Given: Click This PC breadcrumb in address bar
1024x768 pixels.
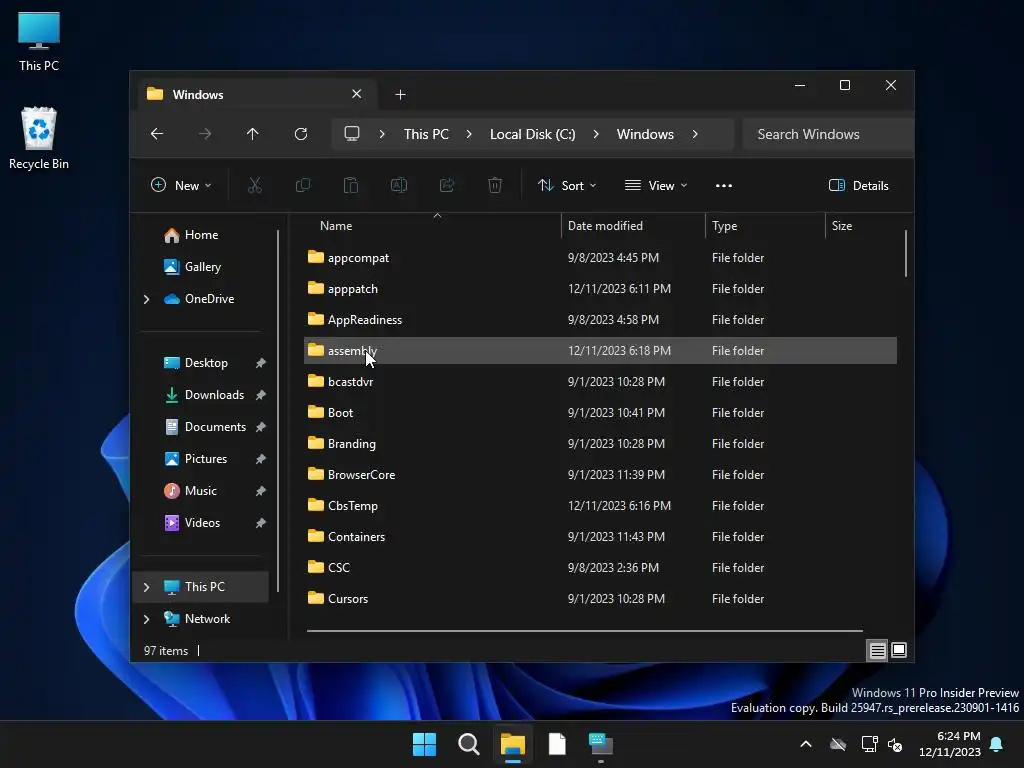Looking at the screenshot, I should tap(426, 134).
